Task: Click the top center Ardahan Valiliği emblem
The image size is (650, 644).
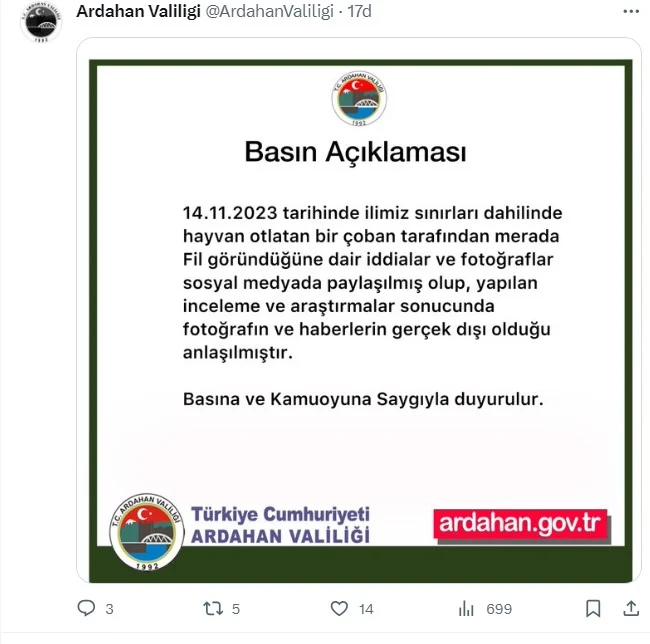Action: pos(359,98)
